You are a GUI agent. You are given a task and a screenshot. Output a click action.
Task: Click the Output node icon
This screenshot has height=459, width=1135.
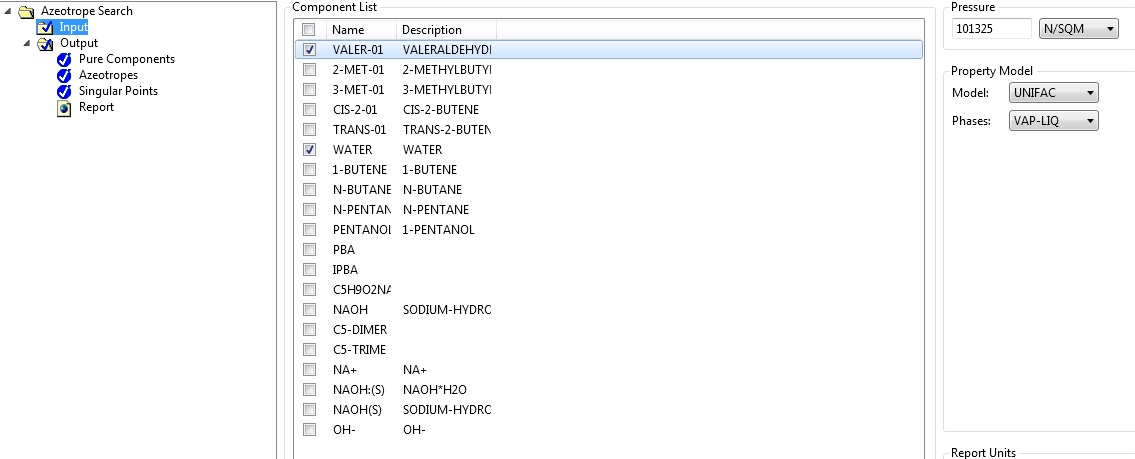click(x=45, y=43)
